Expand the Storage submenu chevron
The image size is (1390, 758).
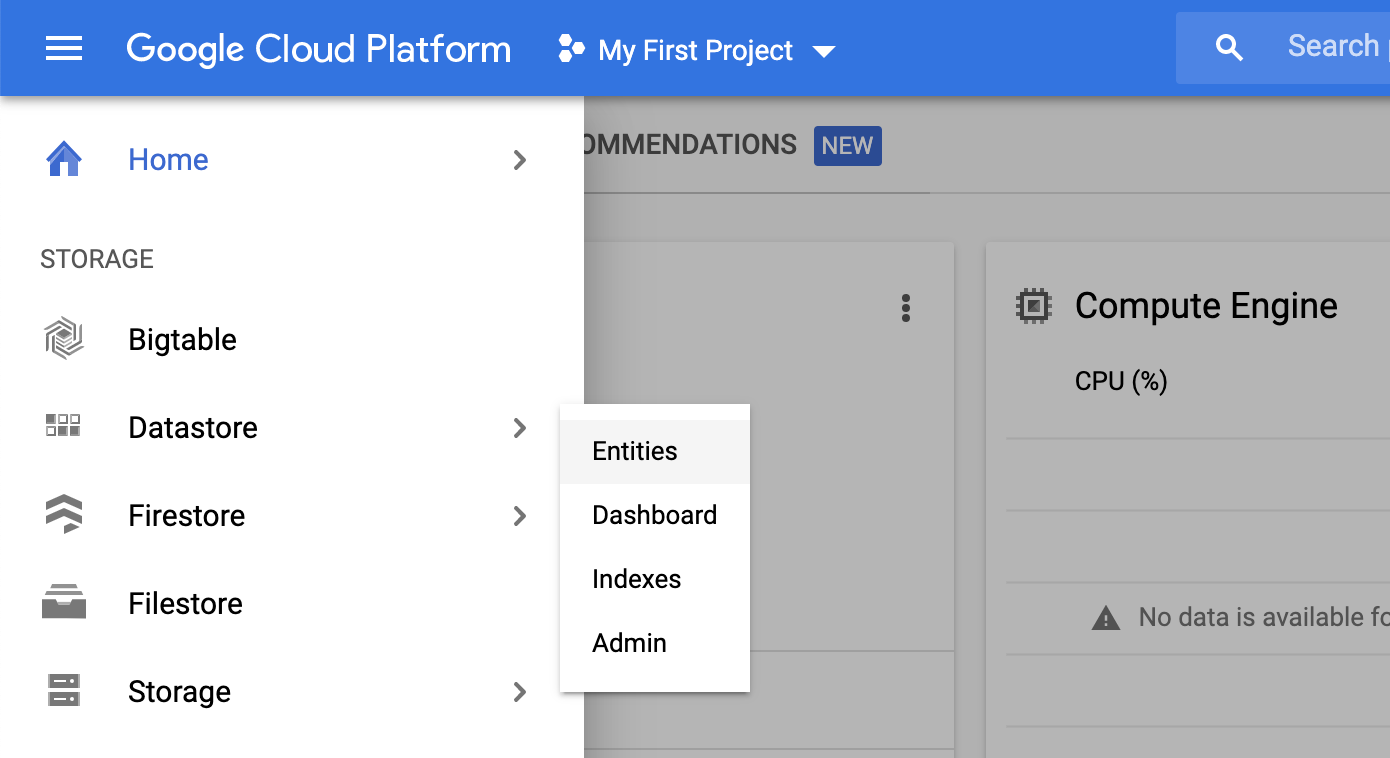tap(519, 692)
